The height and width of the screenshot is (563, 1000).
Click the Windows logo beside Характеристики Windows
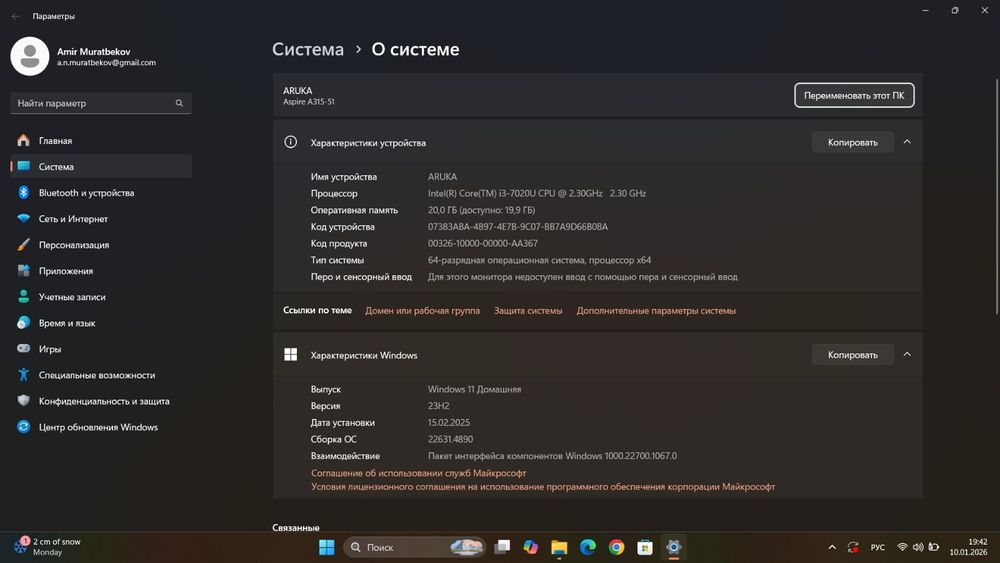pyautogui.click(x=290, y=355)
